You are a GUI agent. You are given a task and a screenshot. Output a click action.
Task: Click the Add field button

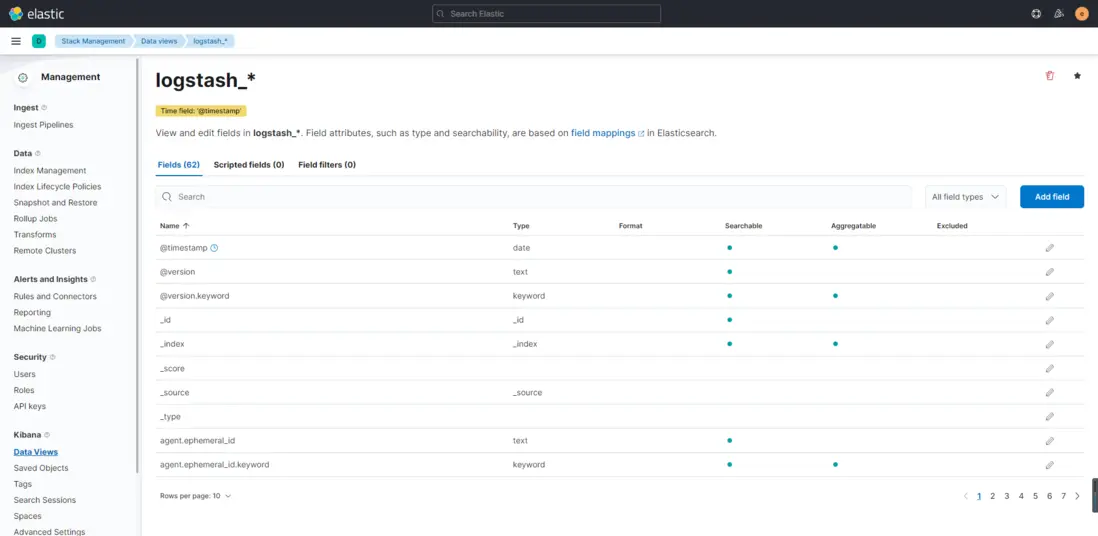(x=1051, y=197)
